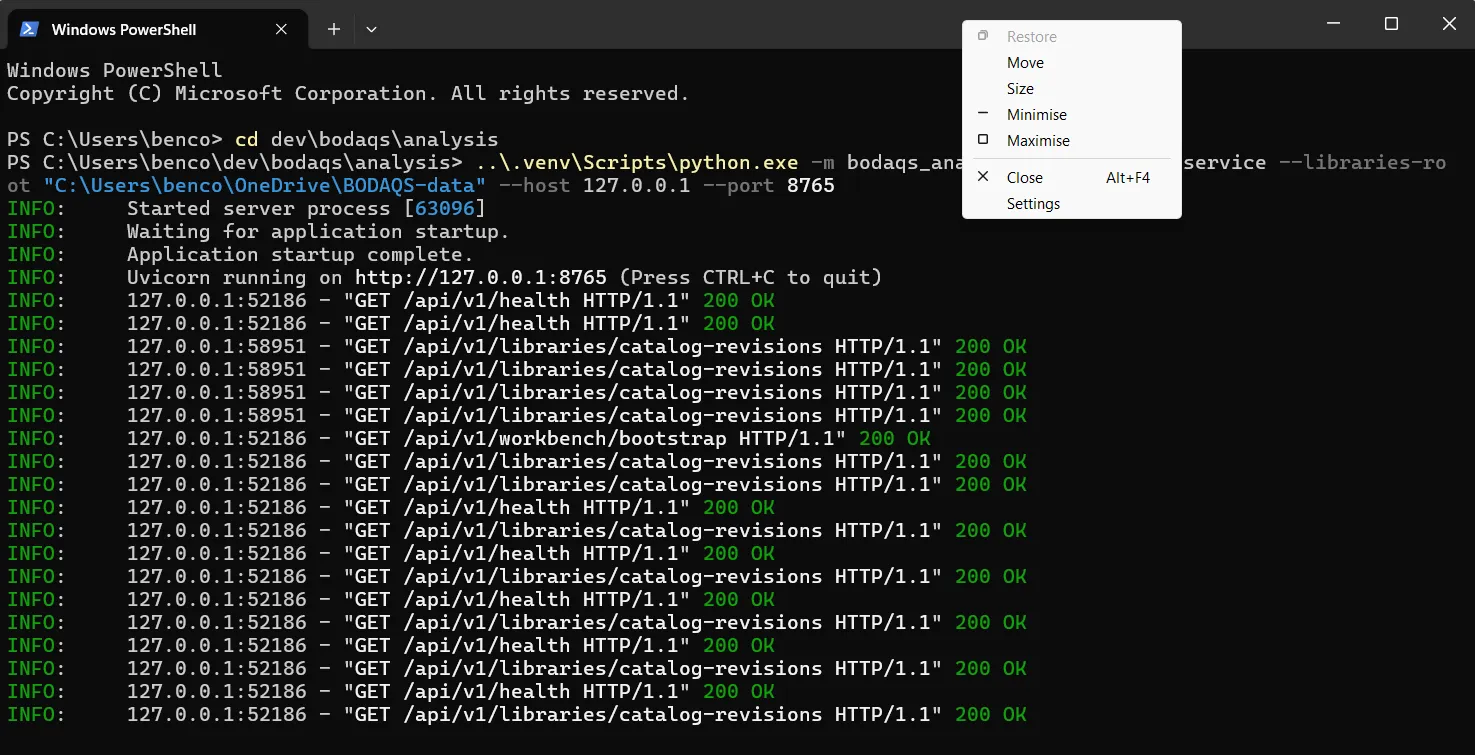Screen dimensions: 1475x755
Task: Pick Close Alt+F4 in the context menu
Action: coord(1071,178)
